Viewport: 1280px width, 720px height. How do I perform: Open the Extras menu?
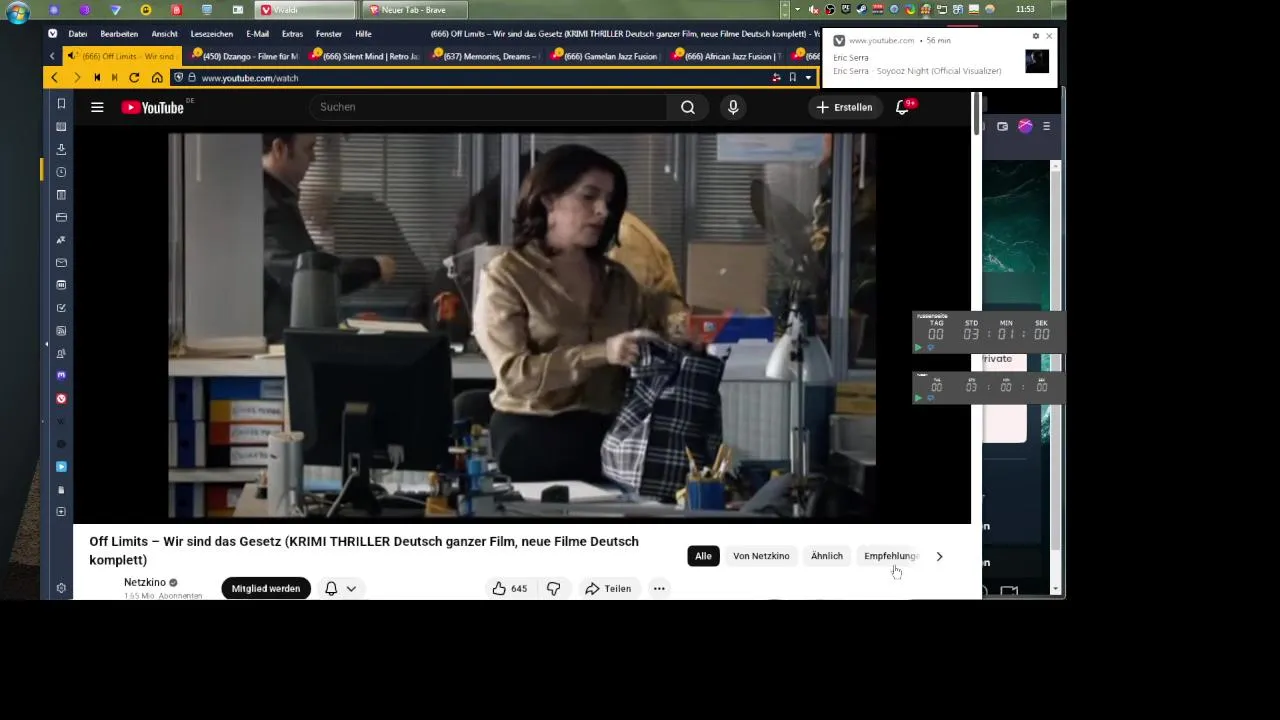click(x=292, y=34)
